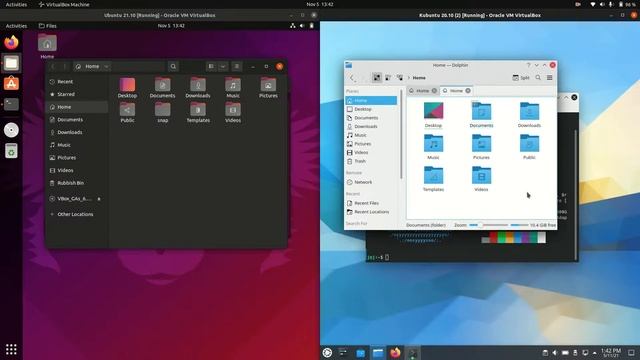Select Trash in Dolphin Places panel
640x360 pixels.
[371, 161]
